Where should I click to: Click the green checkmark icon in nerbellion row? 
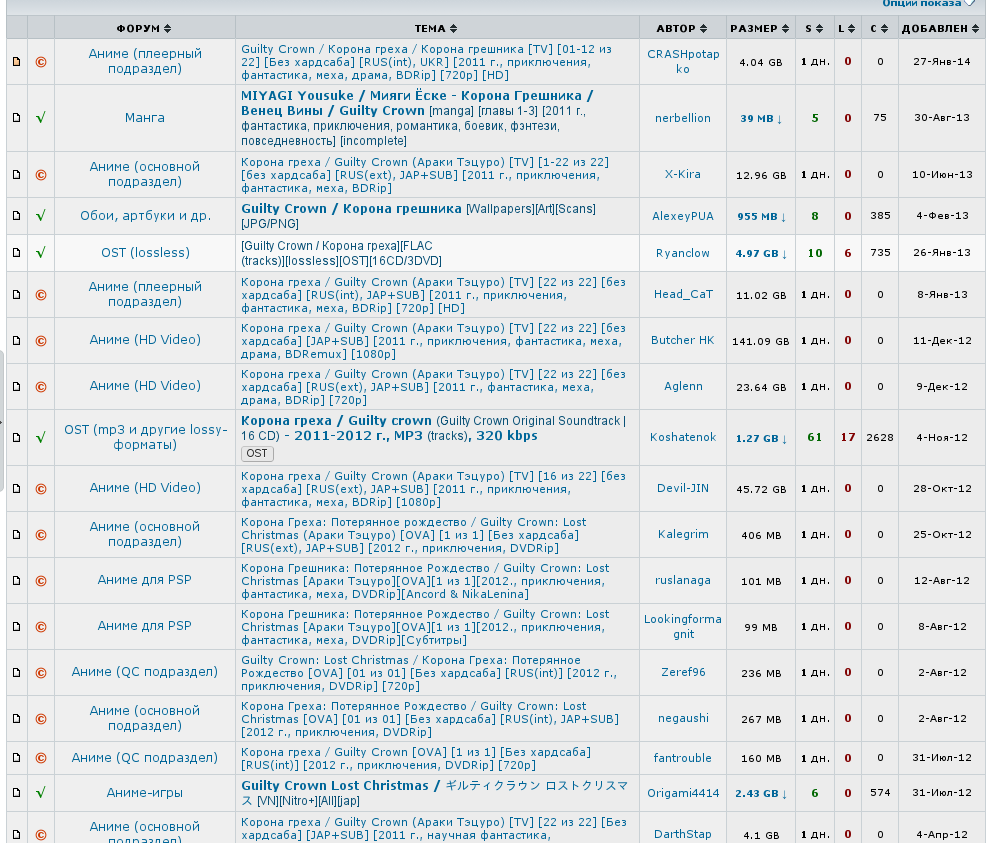(41, 118)
